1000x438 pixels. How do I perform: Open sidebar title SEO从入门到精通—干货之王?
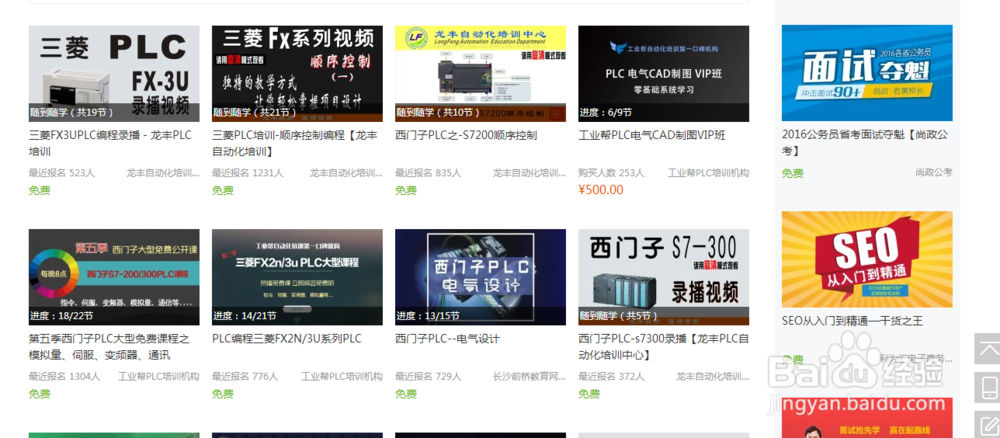tap(852, 321)
